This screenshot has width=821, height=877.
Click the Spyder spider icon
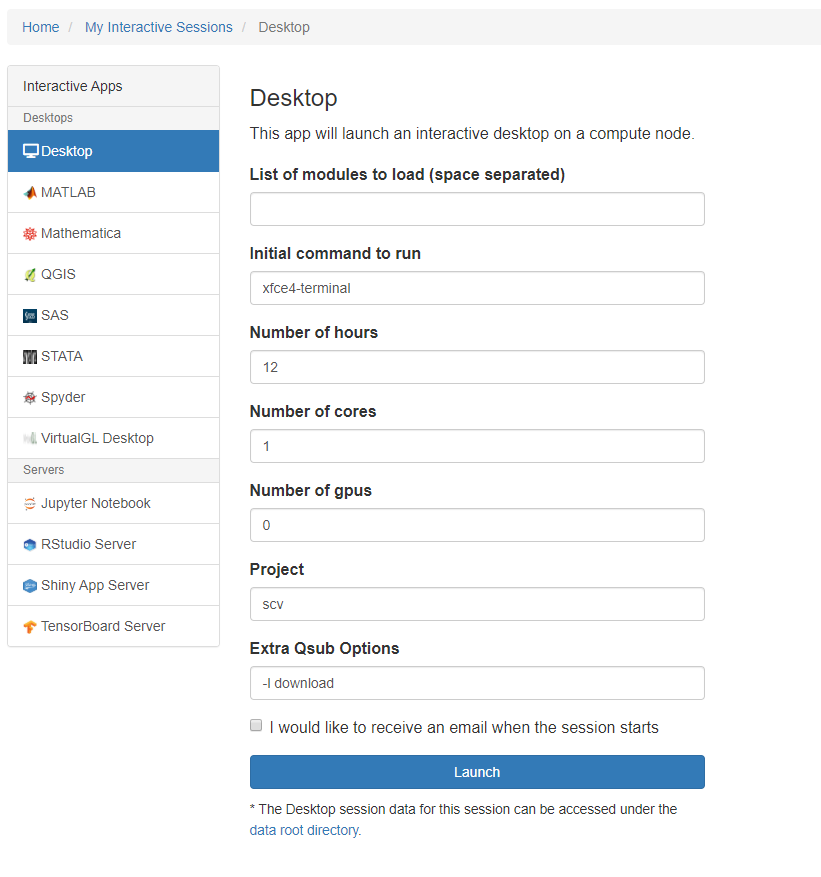30,398
